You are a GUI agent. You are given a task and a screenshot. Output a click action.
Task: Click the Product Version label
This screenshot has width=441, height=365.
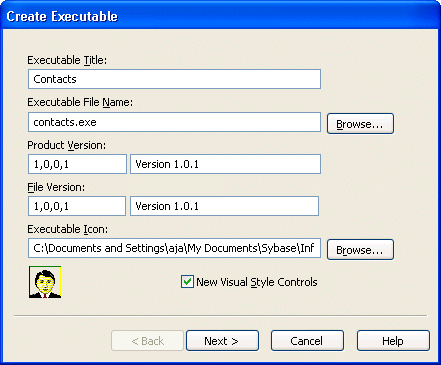pyautogui.click(x=67, y=145)
